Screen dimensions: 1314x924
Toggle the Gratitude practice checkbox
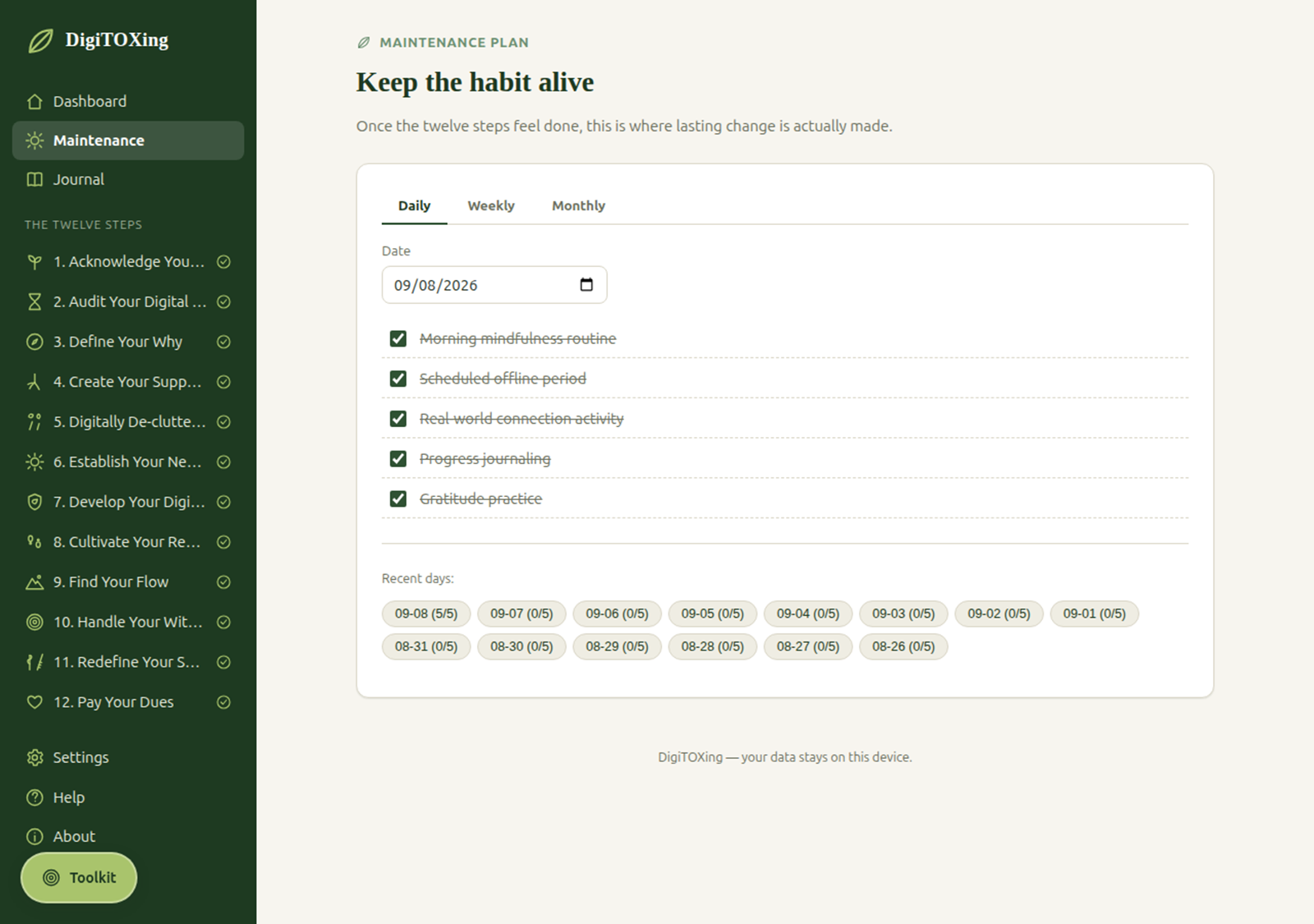398,499
